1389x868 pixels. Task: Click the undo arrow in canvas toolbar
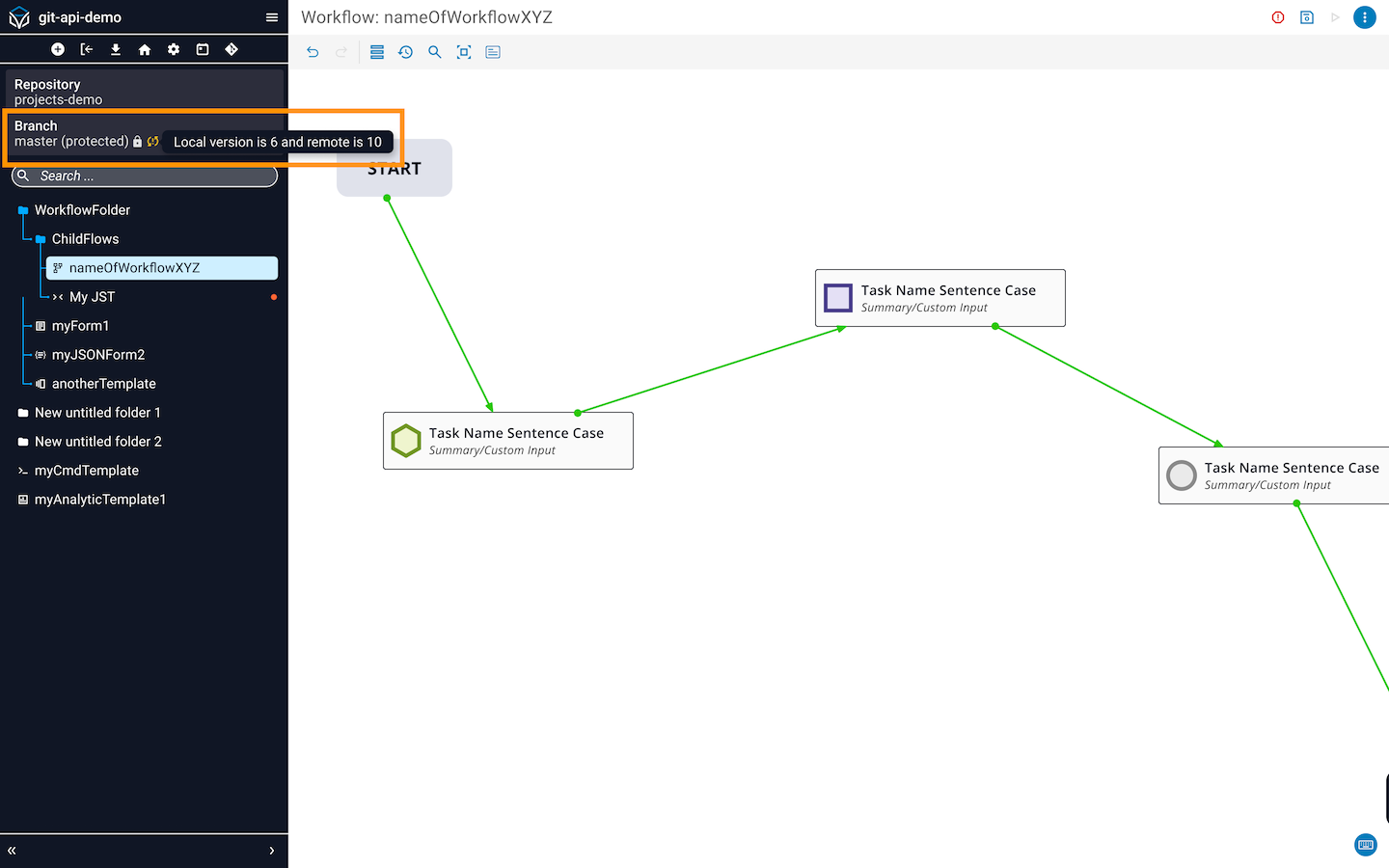313,52
